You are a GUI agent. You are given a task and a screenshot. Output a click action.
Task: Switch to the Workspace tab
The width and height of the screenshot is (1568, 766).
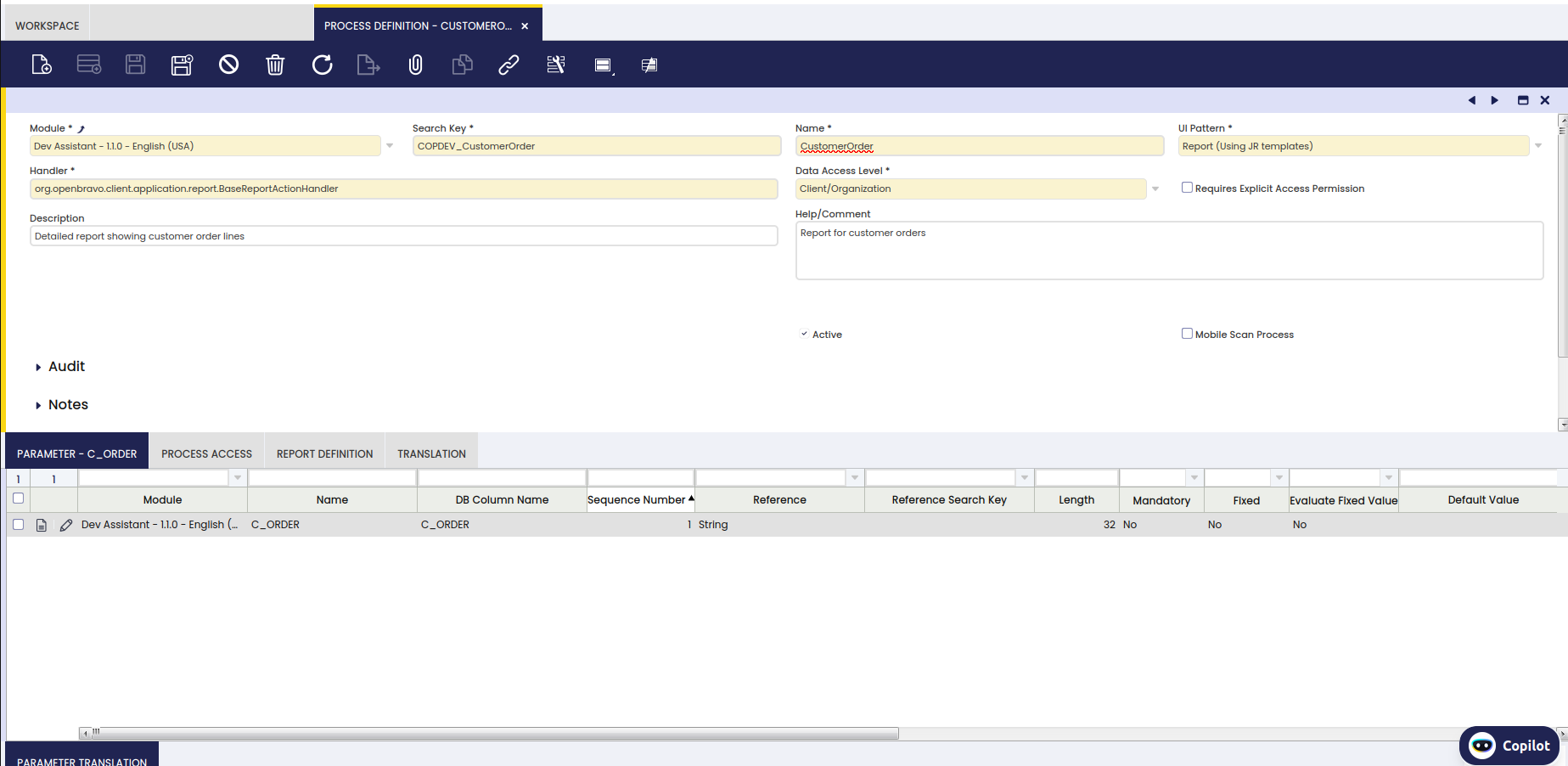coord(48,25)
